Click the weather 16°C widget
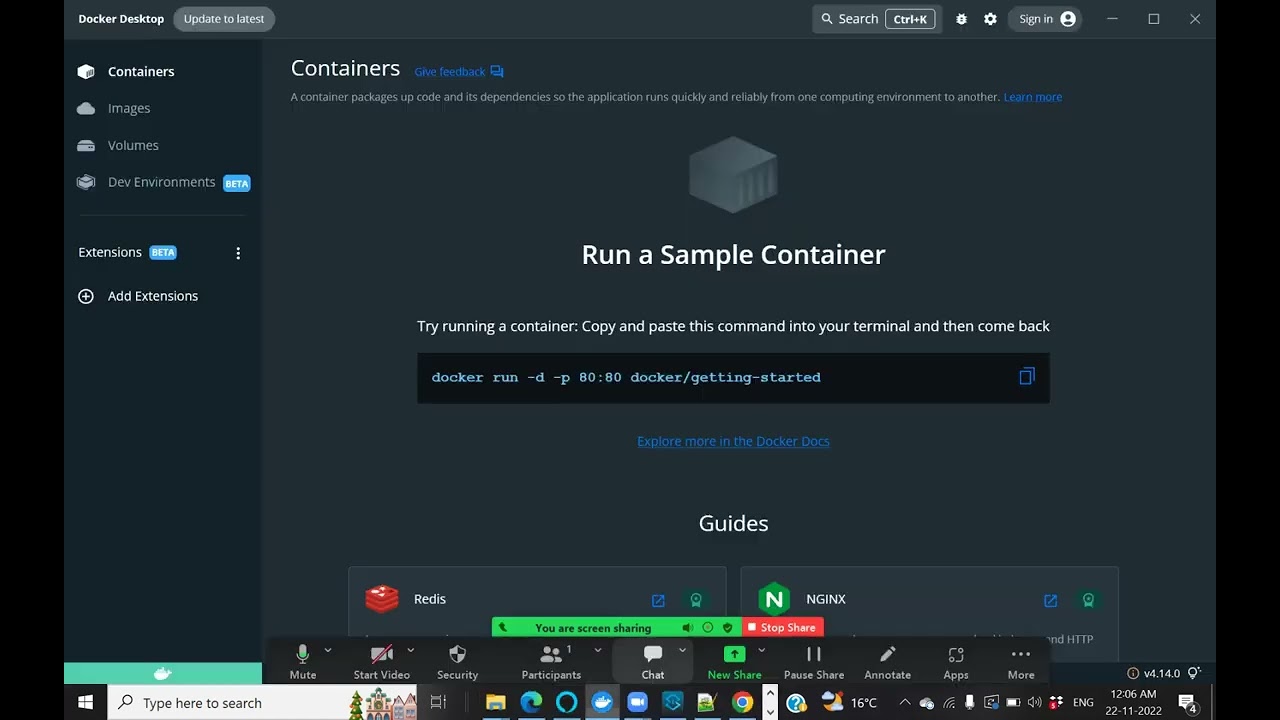Image resolution: width=1280 pixels, height=720 pixels. click(x=849, y=703)
